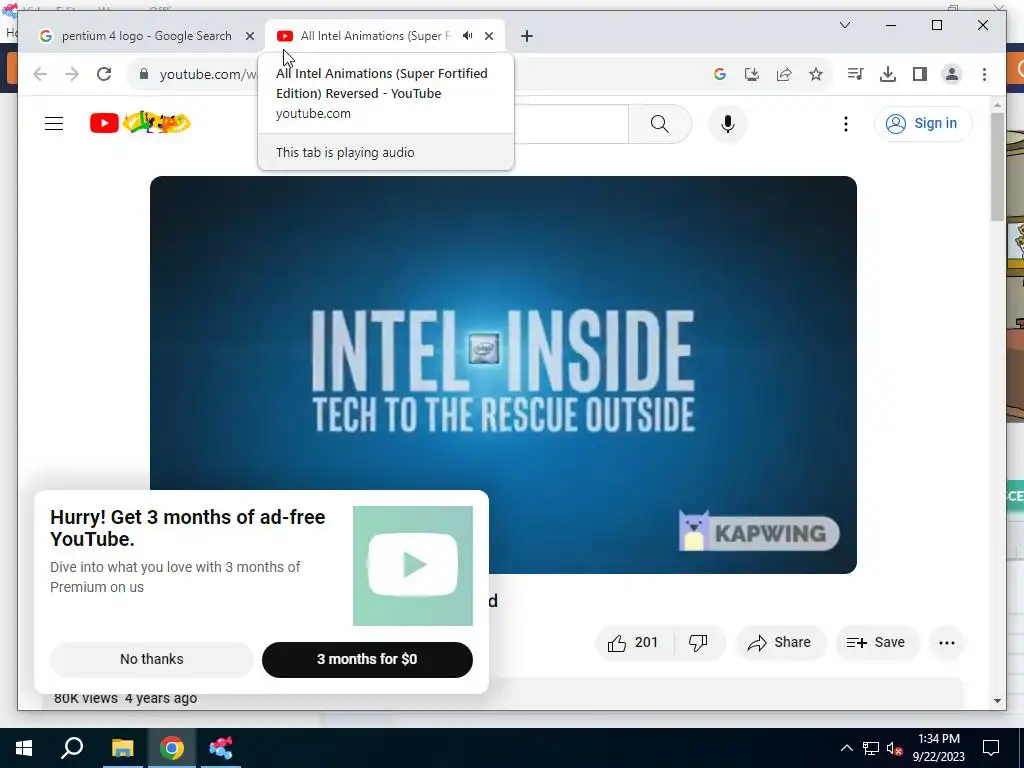Image resolution: width=1024 pixels, height=768 pixels.
Task: Click the Premium promo play thumbnail
Action: click(413, 566)
